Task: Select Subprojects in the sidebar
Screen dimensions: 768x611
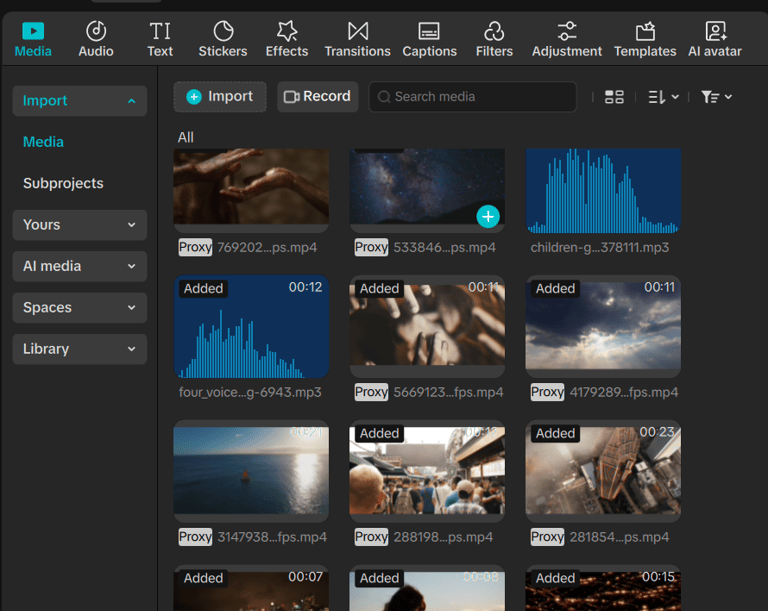Action: click(x=63, y=183)
